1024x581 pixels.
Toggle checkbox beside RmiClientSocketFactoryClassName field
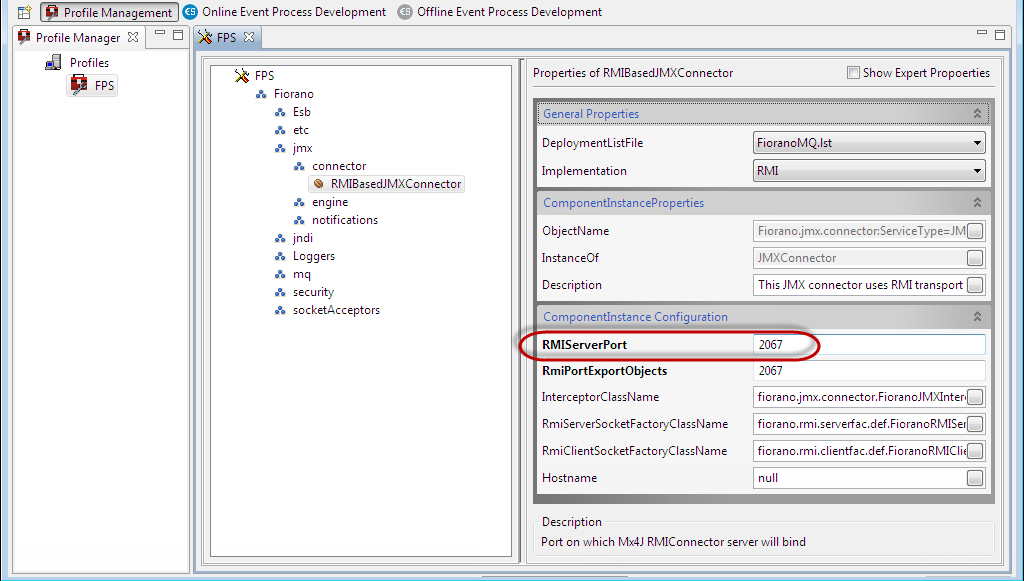(974, 451)
